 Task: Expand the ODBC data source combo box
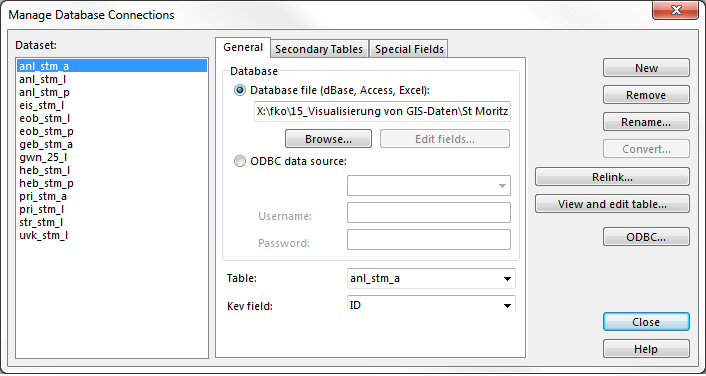coord(429,186)
